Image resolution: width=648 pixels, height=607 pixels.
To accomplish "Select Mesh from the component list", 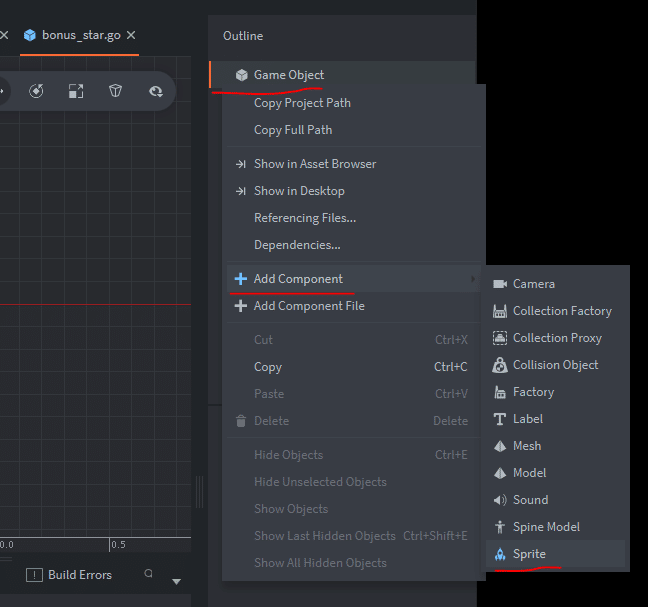I will click(x=555, y=446).
